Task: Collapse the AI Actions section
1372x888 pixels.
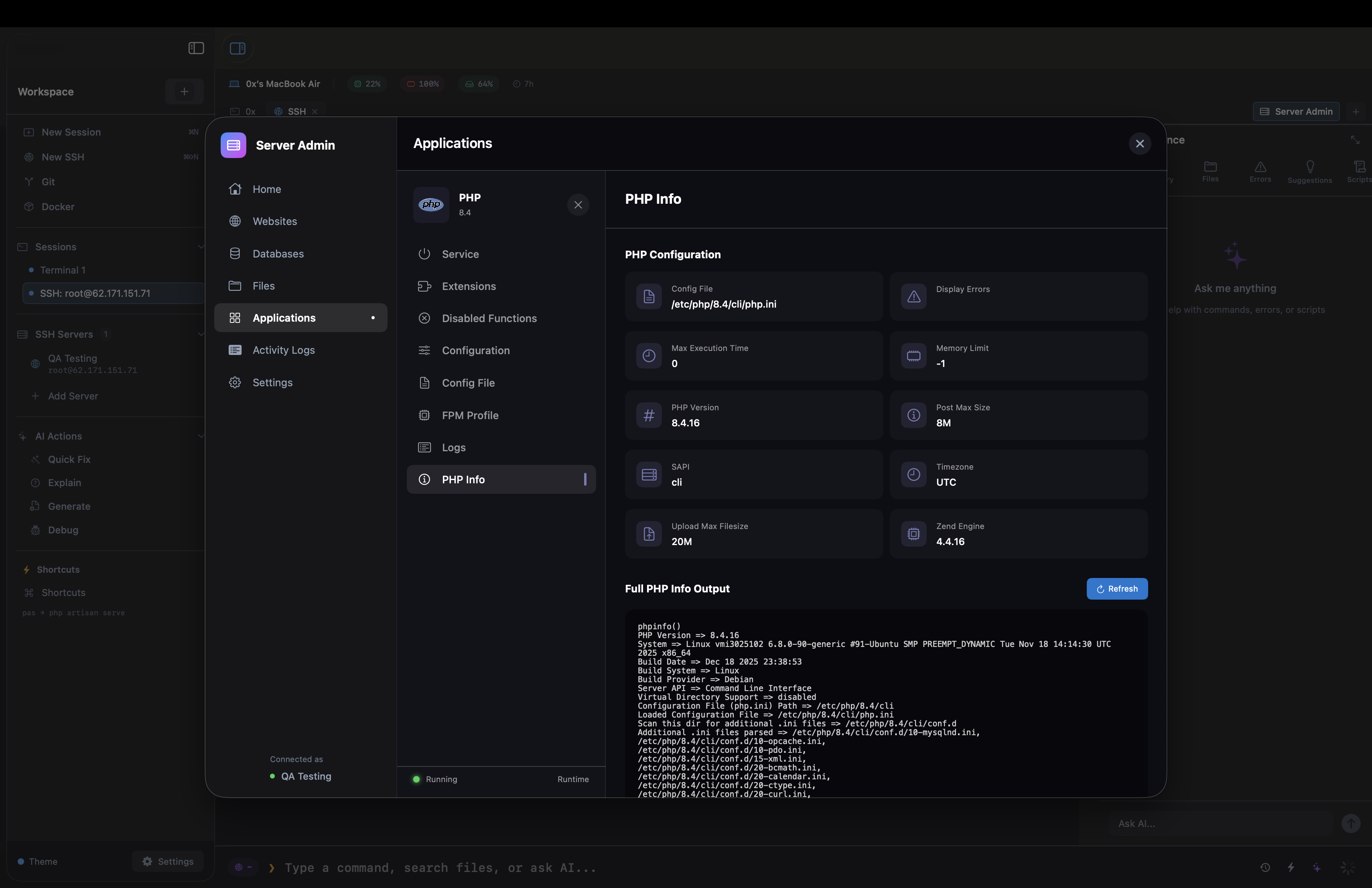Action: click(x=201, y=436)
